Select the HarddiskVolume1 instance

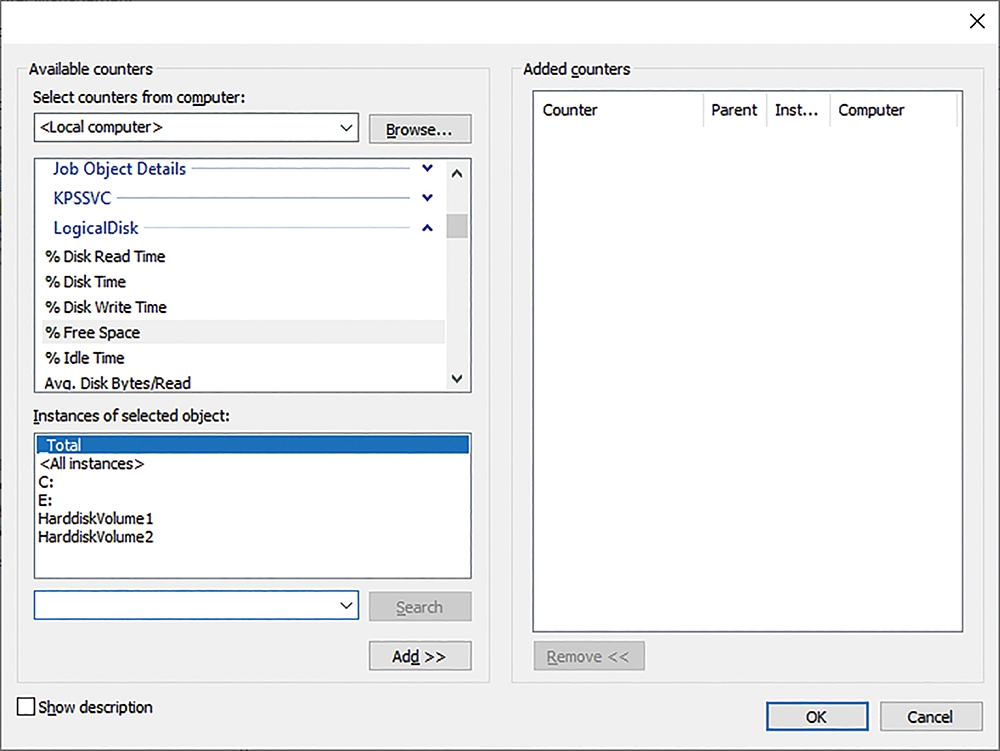[253, 518]
